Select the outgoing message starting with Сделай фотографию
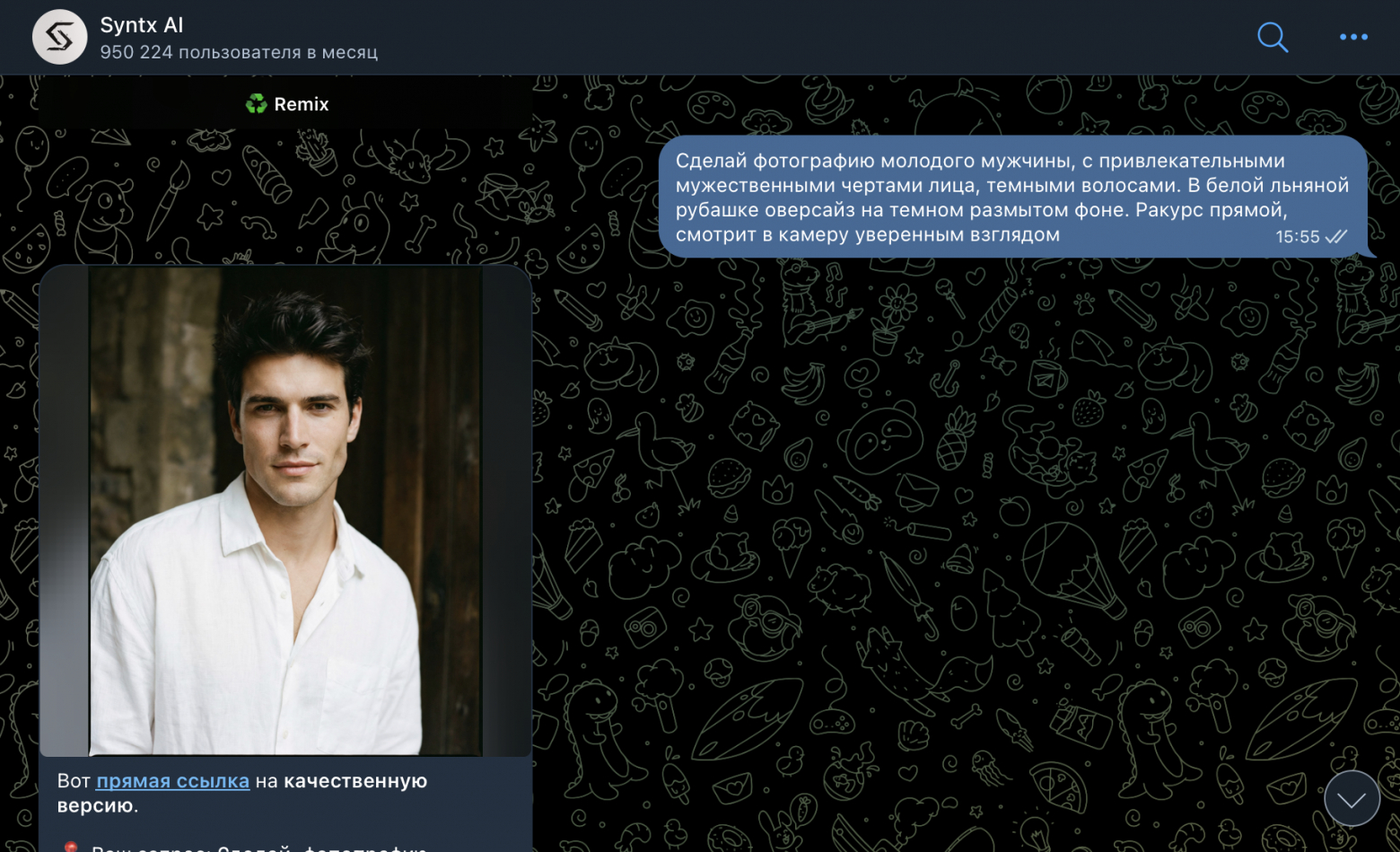 tap(1013, 197)
